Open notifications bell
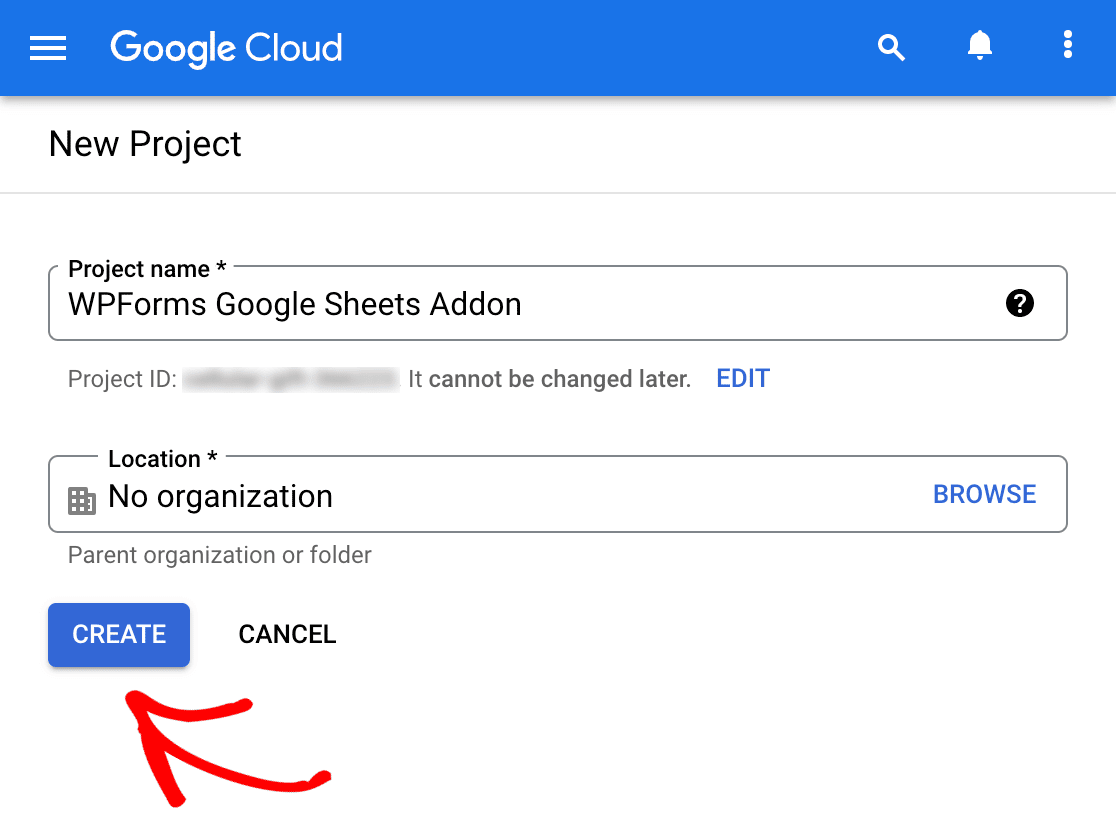 (979, 46)
